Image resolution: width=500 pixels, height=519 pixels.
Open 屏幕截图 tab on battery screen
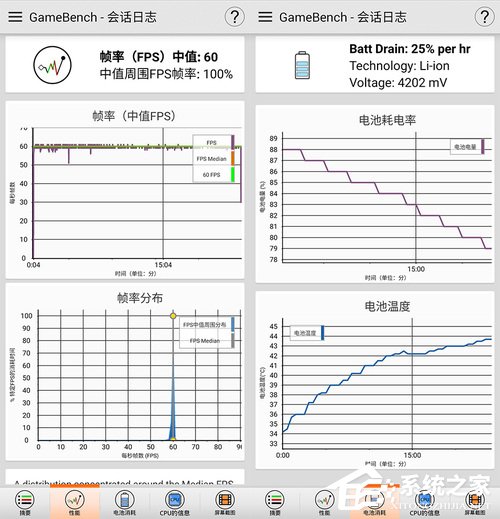click(x=475, y=503)
